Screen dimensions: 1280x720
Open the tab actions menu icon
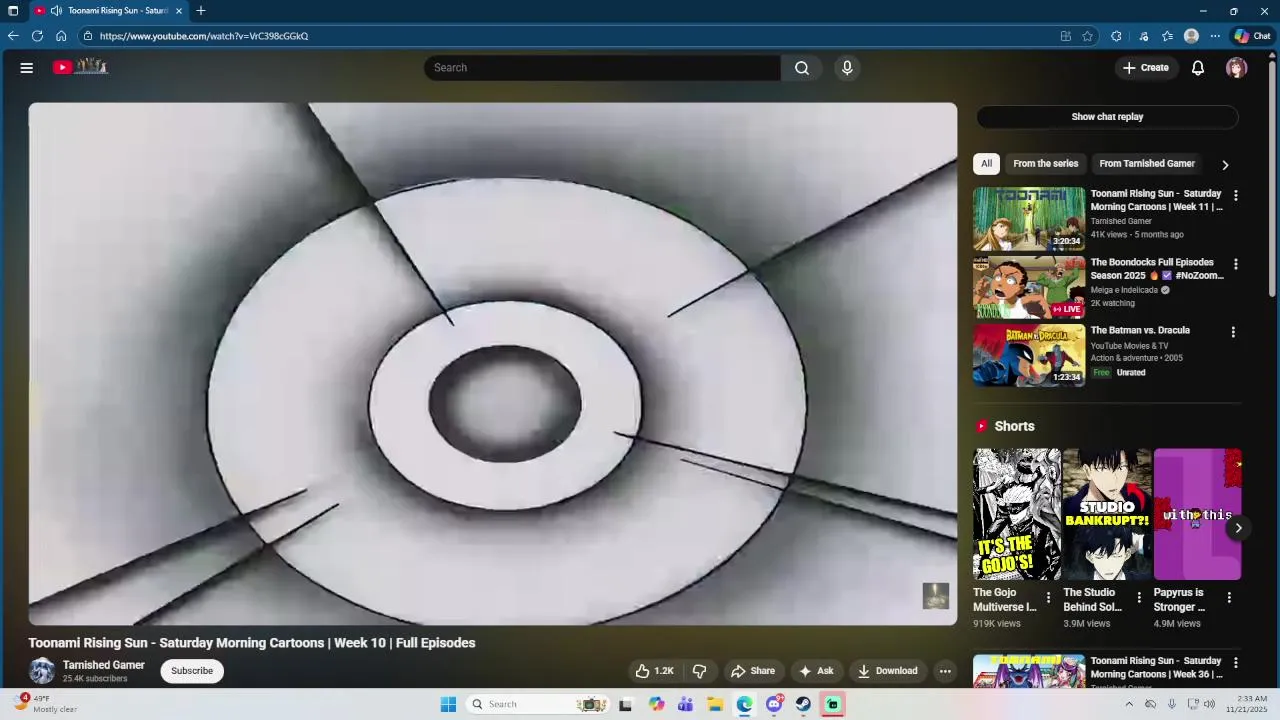pyautogui.click(x=13, y=11)
